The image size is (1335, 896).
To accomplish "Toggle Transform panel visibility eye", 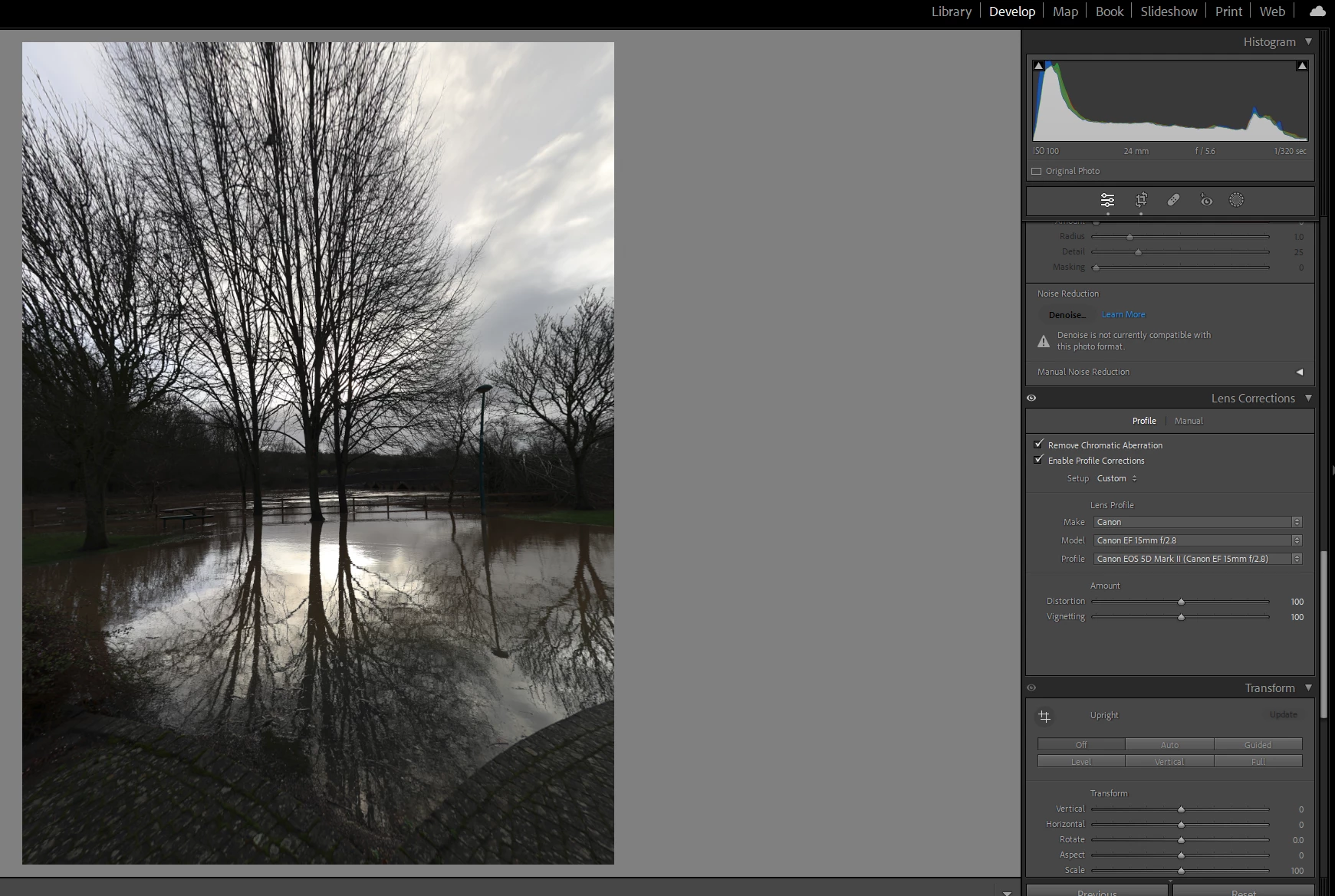I will tap(1031, 688).
